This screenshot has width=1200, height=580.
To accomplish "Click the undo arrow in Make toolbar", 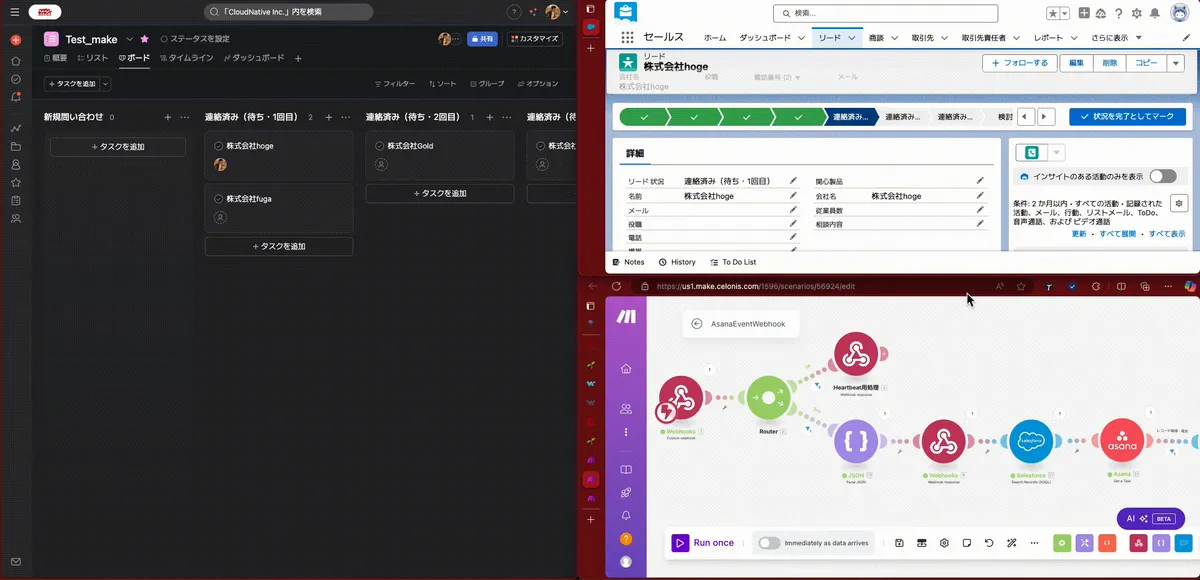I will click(989, 543).
